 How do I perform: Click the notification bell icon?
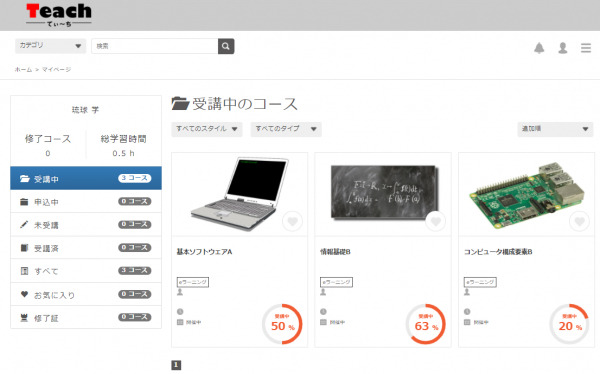click(x=539, y=48)
